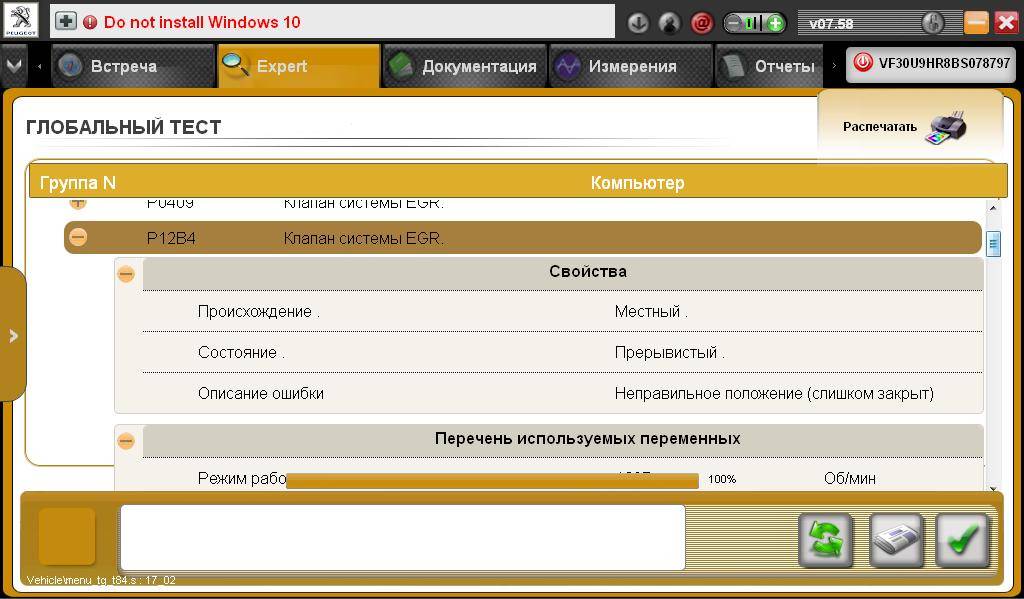Click the green refresh arrows button
The height and width of the screenshot is (599, 1024).
tap(825, 540)
